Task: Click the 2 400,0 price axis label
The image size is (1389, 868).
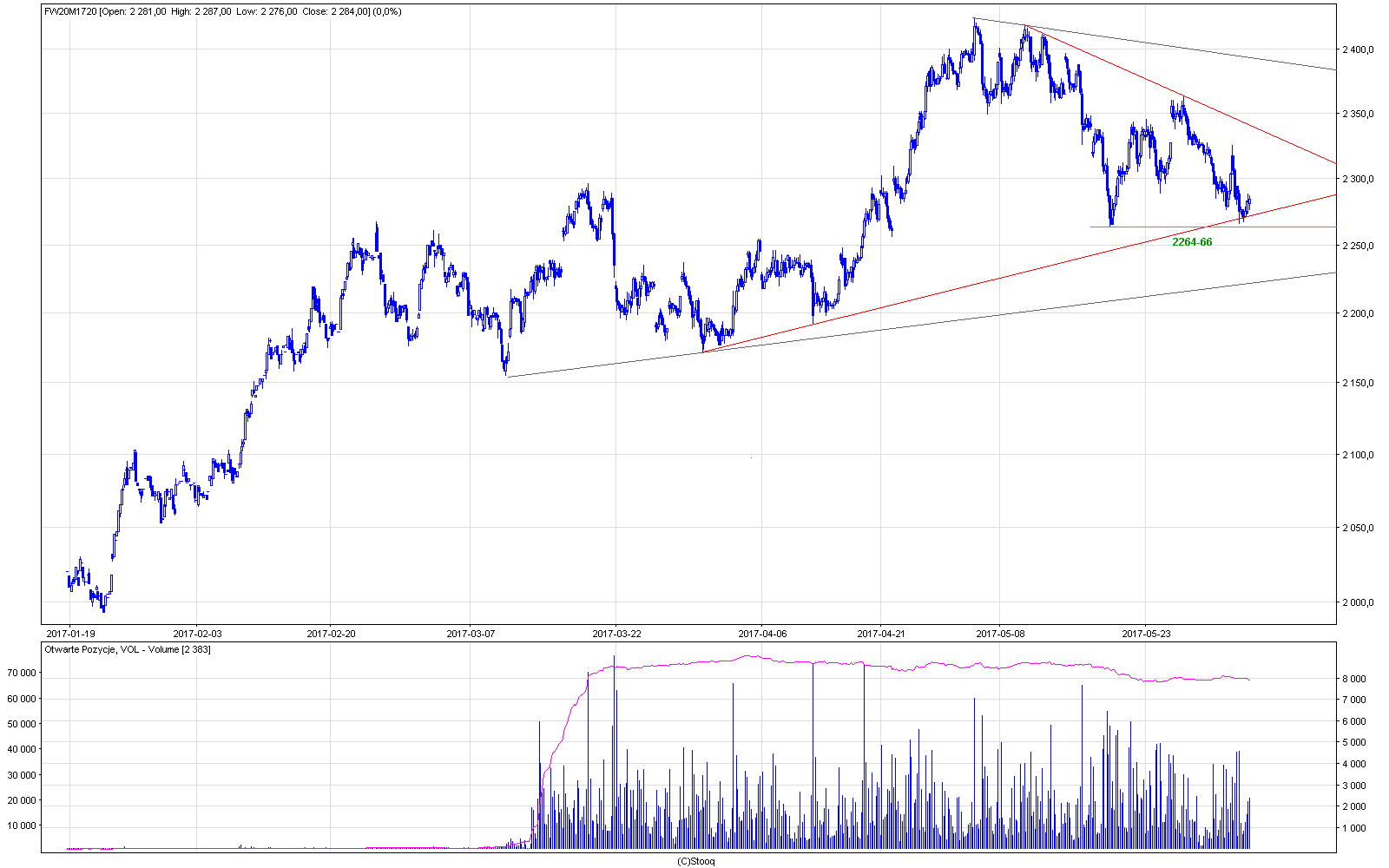Action: point(1358,49)
